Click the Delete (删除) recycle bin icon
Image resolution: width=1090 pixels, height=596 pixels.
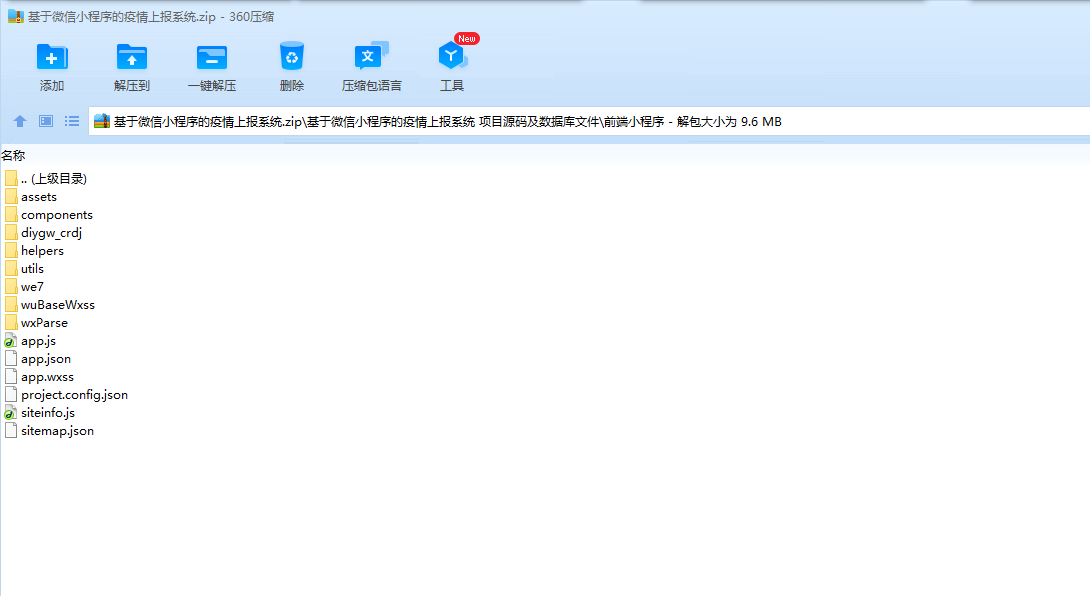(x=292, y=56)
